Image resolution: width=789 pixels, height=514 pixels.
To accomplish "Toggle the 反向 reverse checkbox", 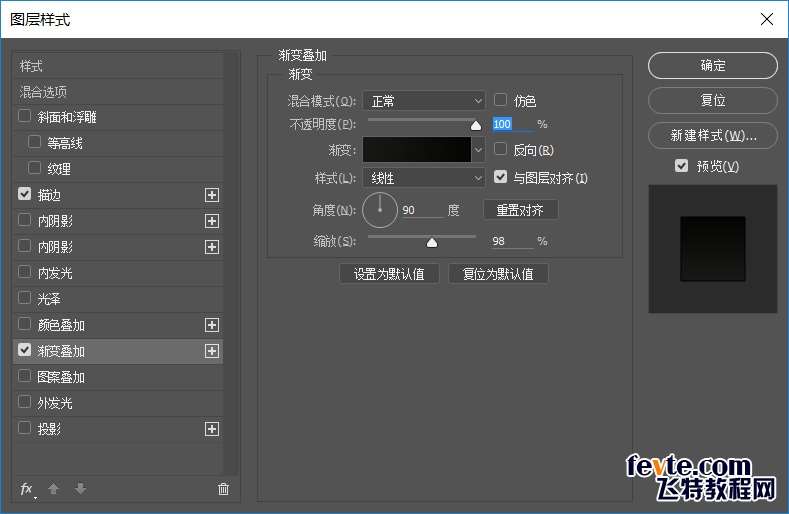I will click(500, 149).
